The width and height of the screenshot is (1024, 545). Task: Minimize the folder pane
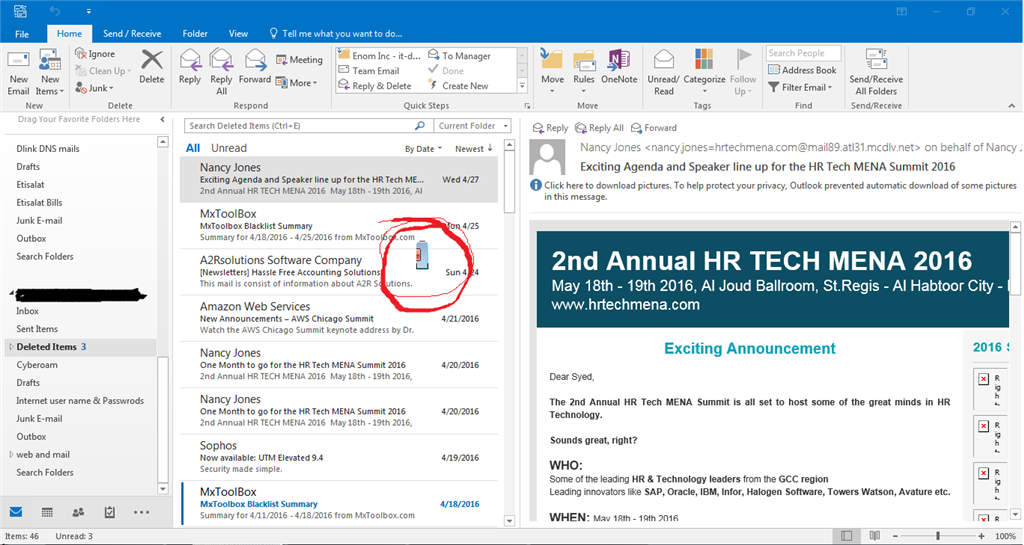click(163, 119)
